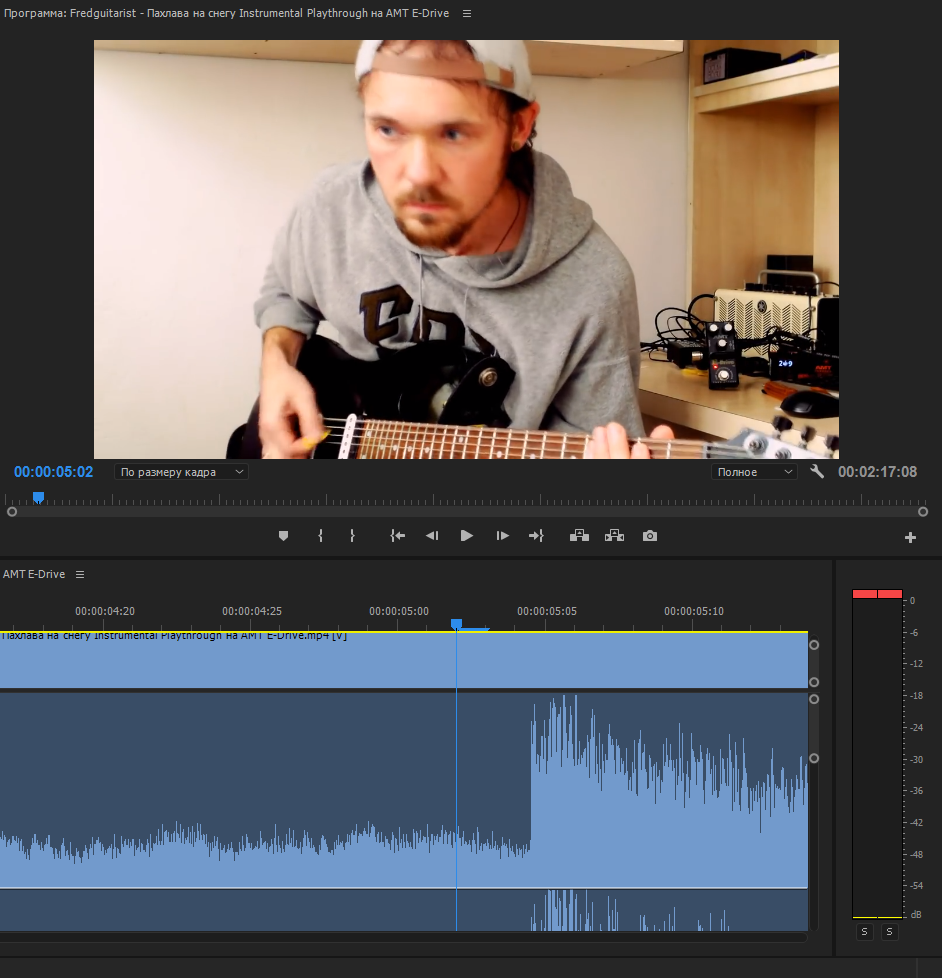Click the audio track lower height handle

coord(814,758)
